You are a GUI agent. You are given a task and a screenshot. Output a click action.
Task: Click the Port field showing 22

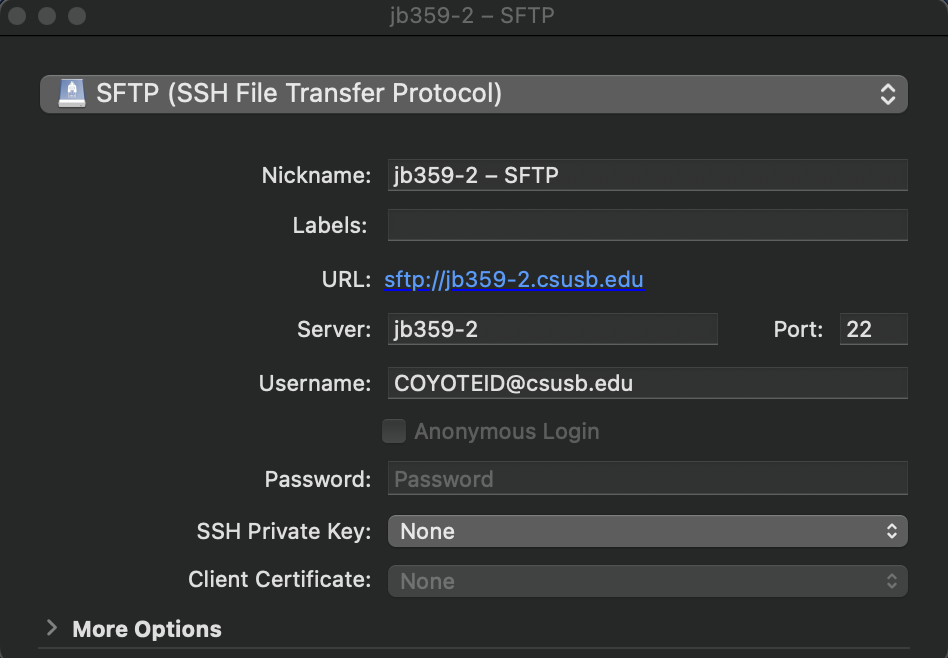pyautogui.click(x=873, y=329)
